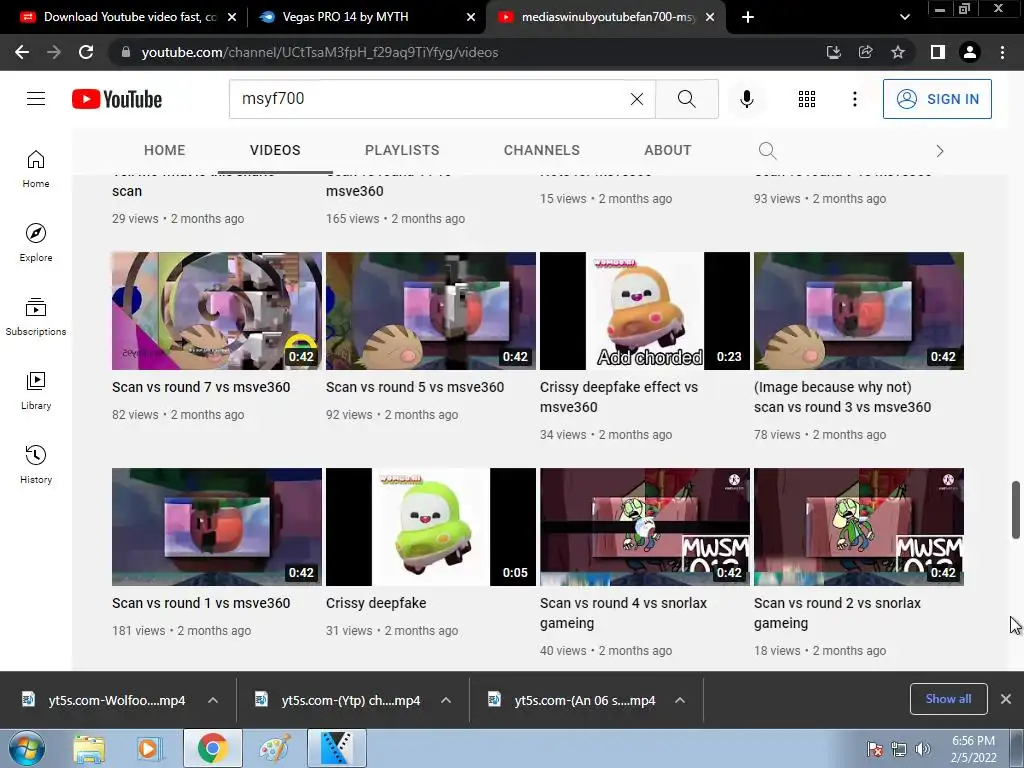Open Paint from the taskbar

tap(274, 748)
